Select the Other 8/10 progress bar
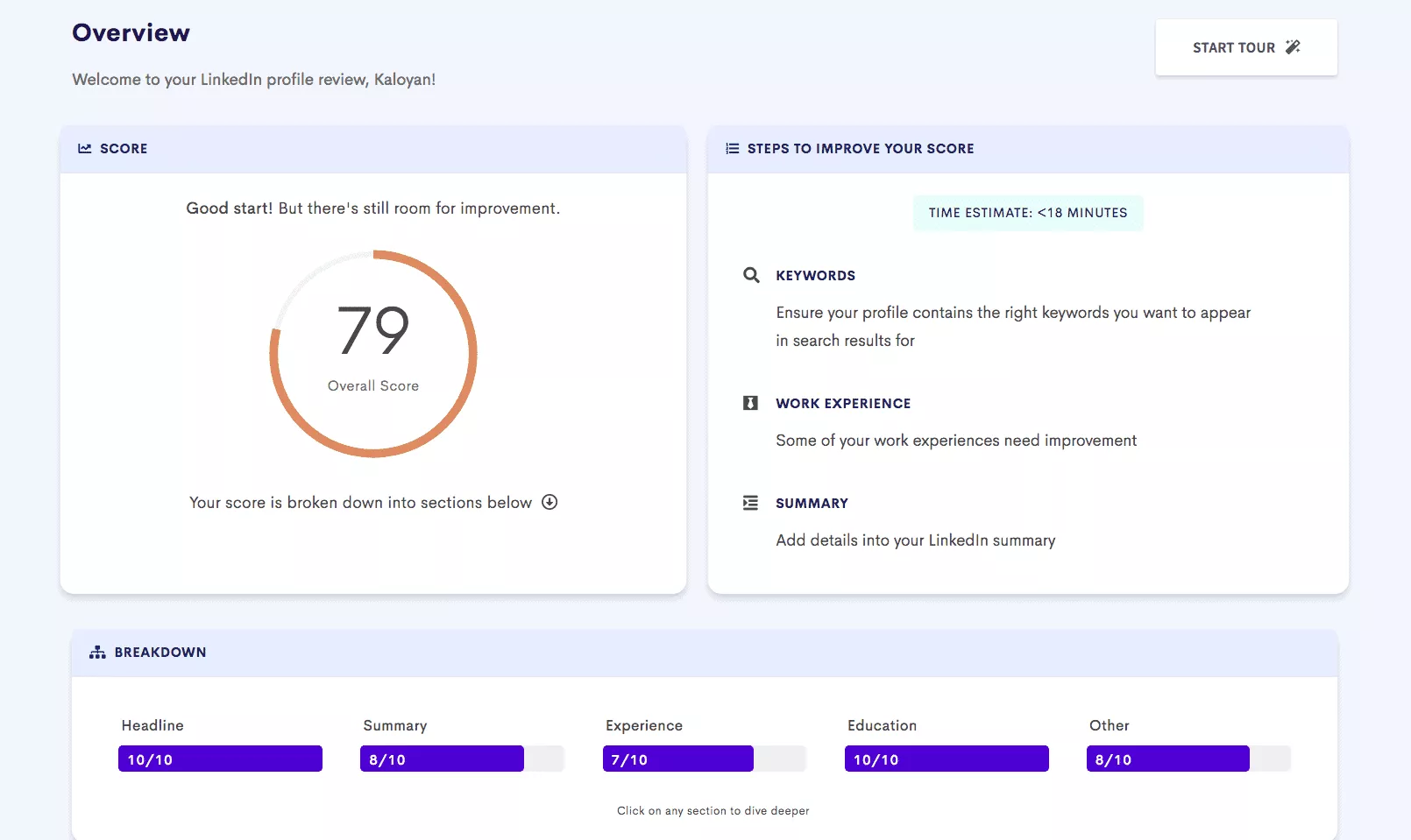The image size is (1411, 840). (x=1188, y=759)
